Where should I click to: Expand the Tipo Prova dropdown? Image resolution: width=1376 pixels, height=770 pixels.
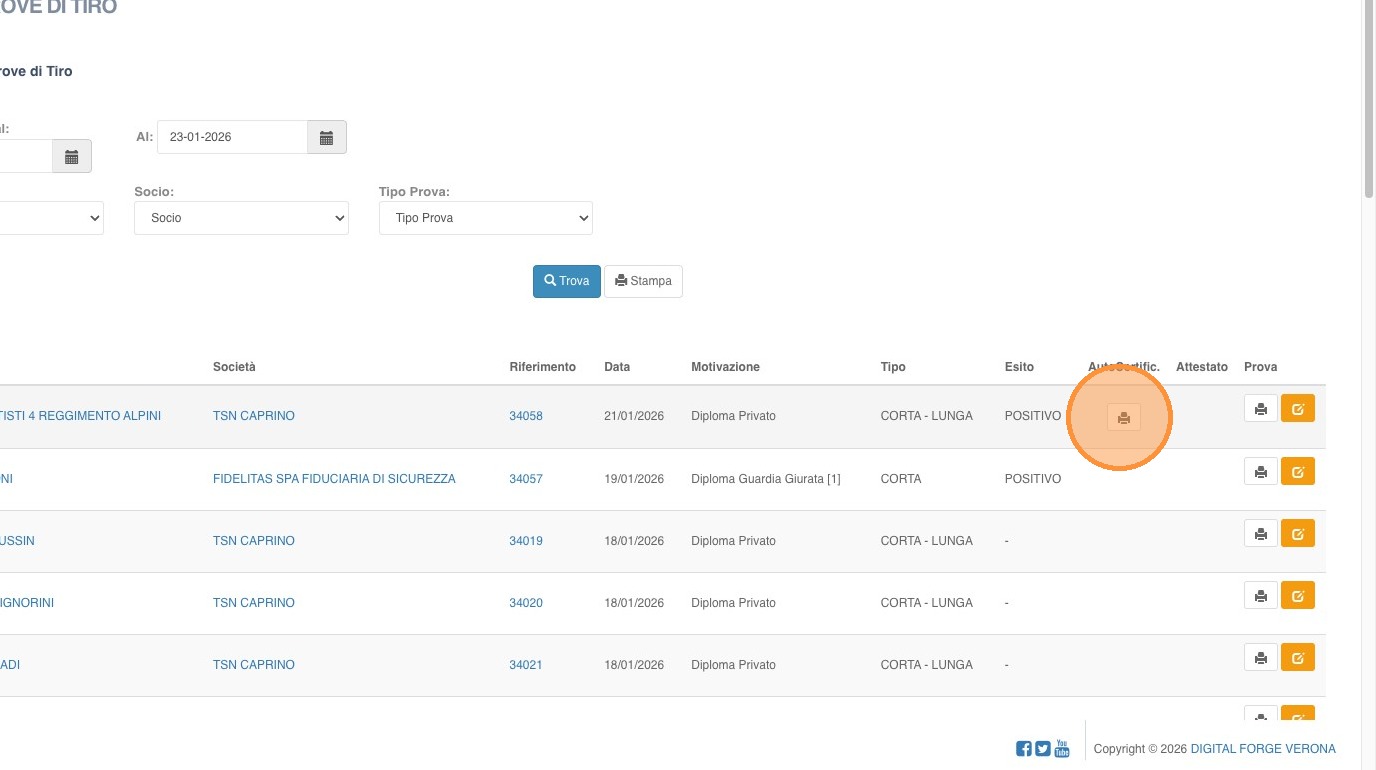486,218
